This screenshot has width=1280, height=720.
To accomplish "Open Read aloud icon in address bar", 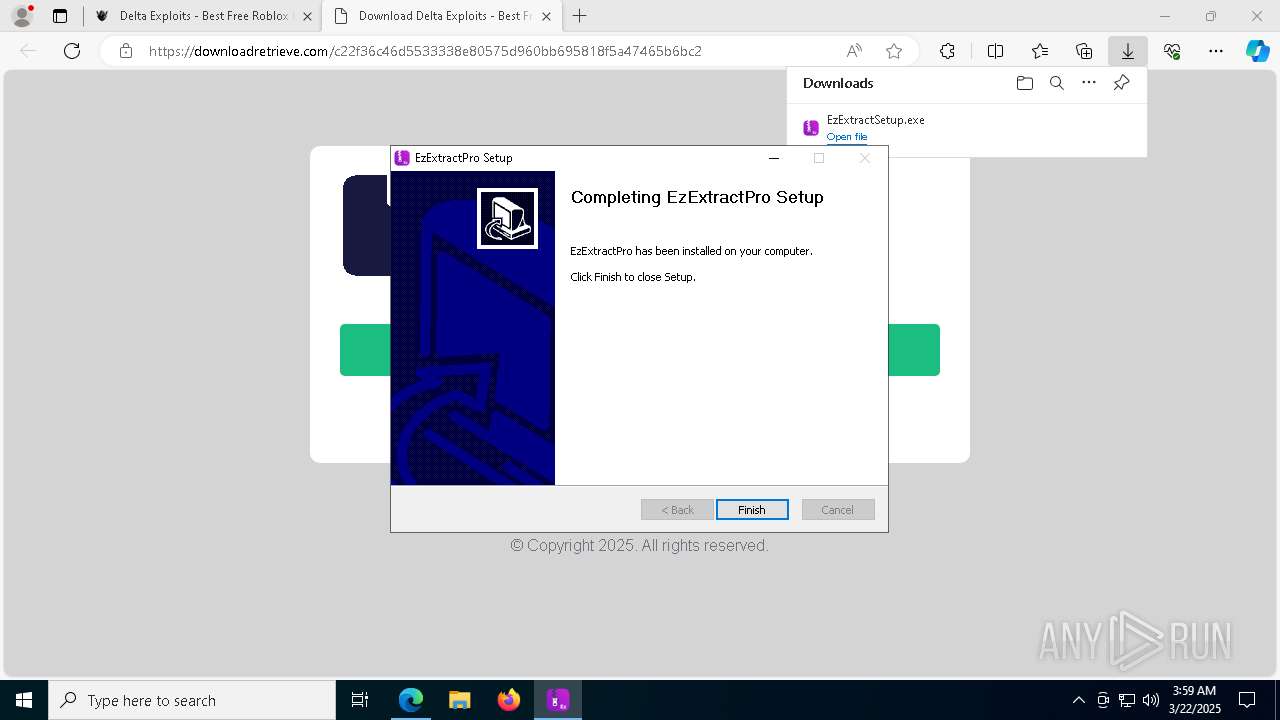I will (854, 51).
